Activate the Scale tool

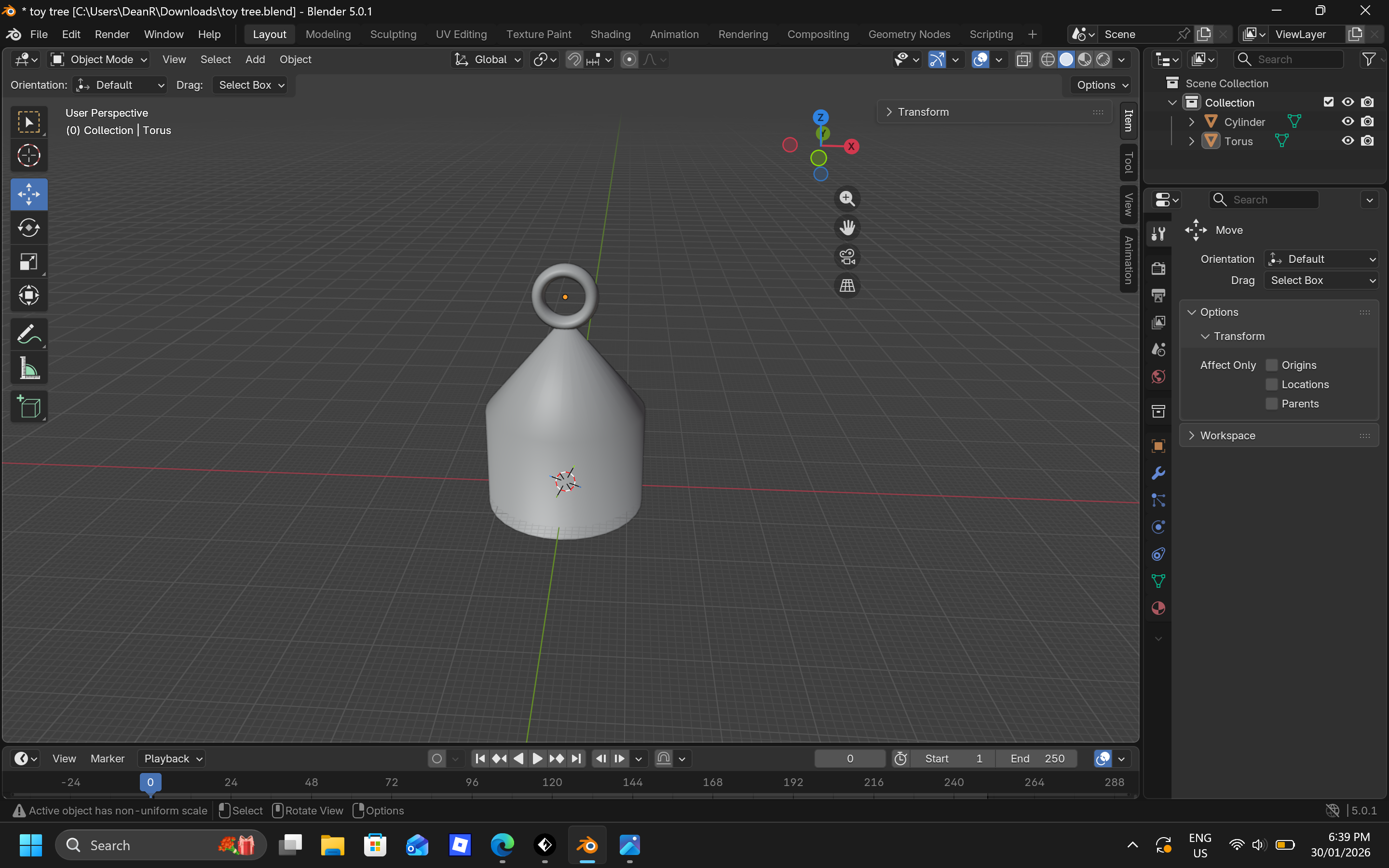click(29, 262)
